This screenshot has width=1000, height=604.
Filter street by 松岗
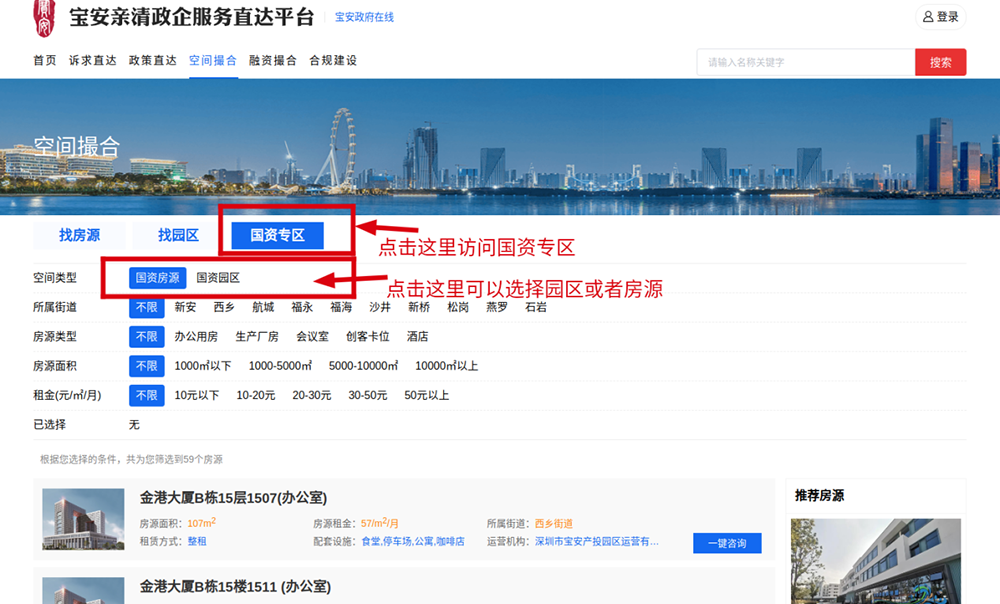(x=458, y=307)
